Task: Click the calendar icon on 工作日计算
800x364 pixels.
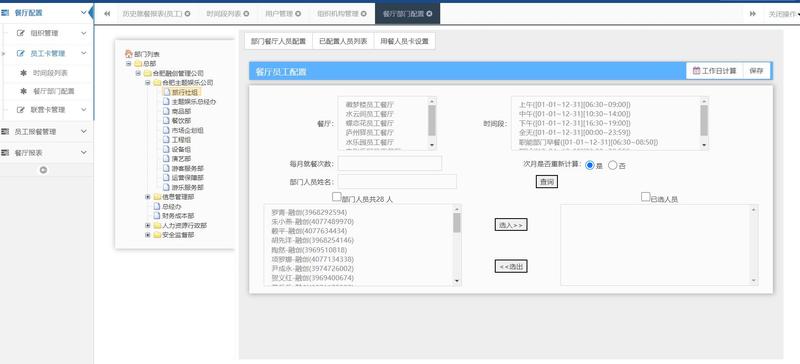Action: coord(696,71)
